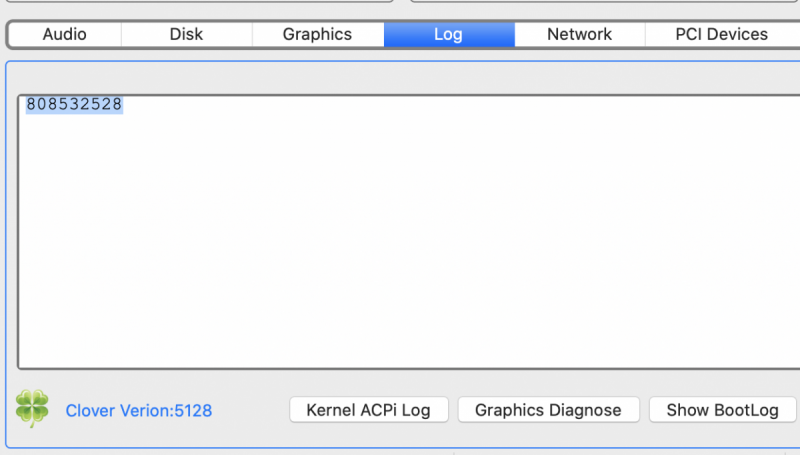Click the word Kernel on the ACPi log button
Screen dimensions: 800x455
tap(330, 410)
